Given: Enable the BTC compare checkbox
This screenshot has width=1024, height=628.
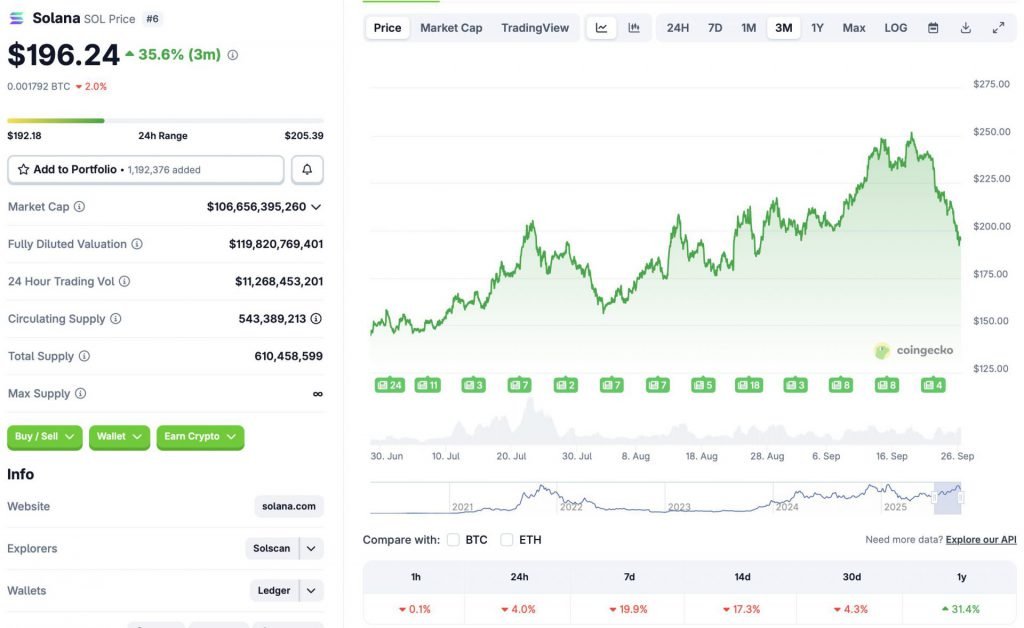Looking at the screenshot, I should (x=453, y=540).
